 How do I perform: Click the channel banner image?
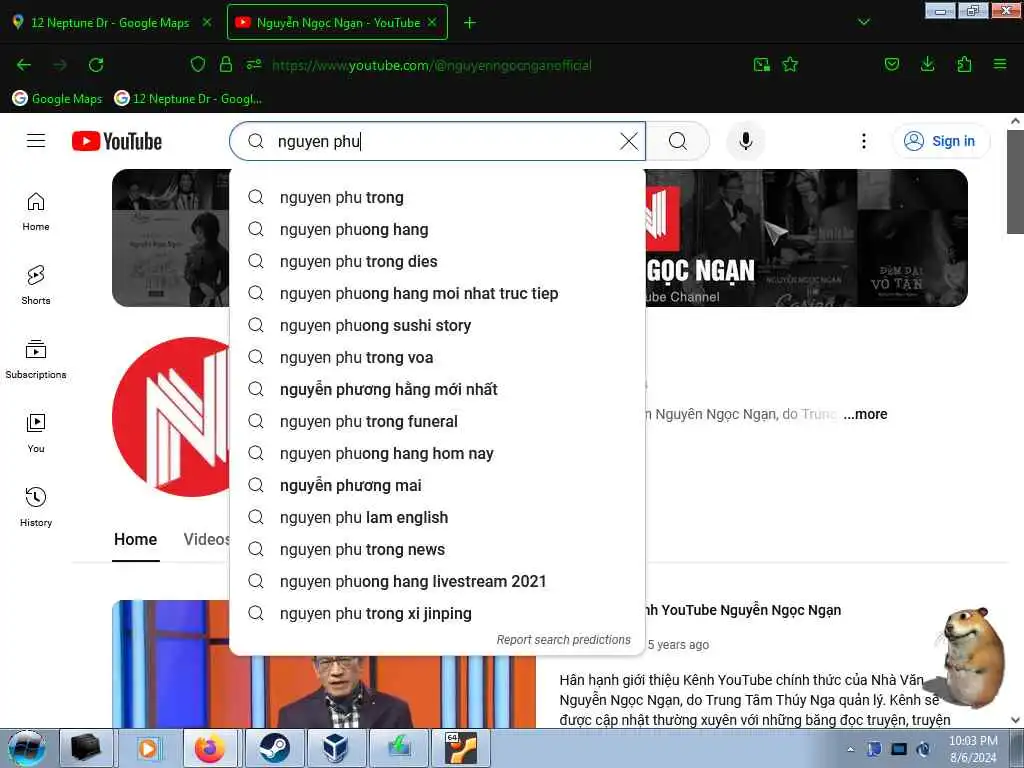click(806, 238)
